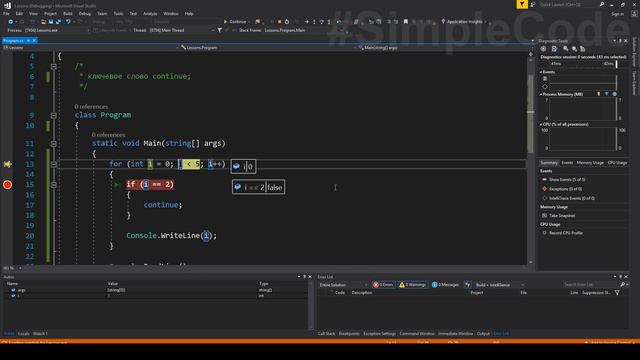The image size is (640, 360).
Task: Stop debugging with the red stop icon
Action: 280,22
